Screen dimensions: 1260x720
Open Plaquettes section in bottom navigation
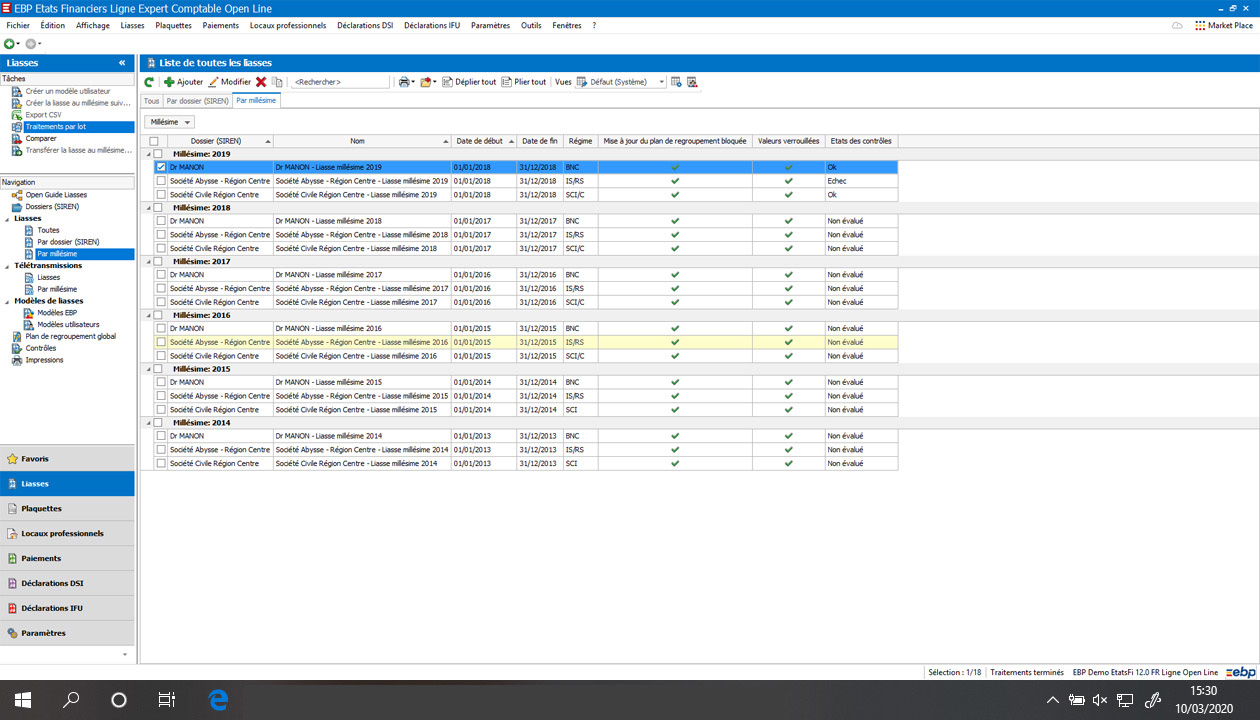(x=67, y=509)
